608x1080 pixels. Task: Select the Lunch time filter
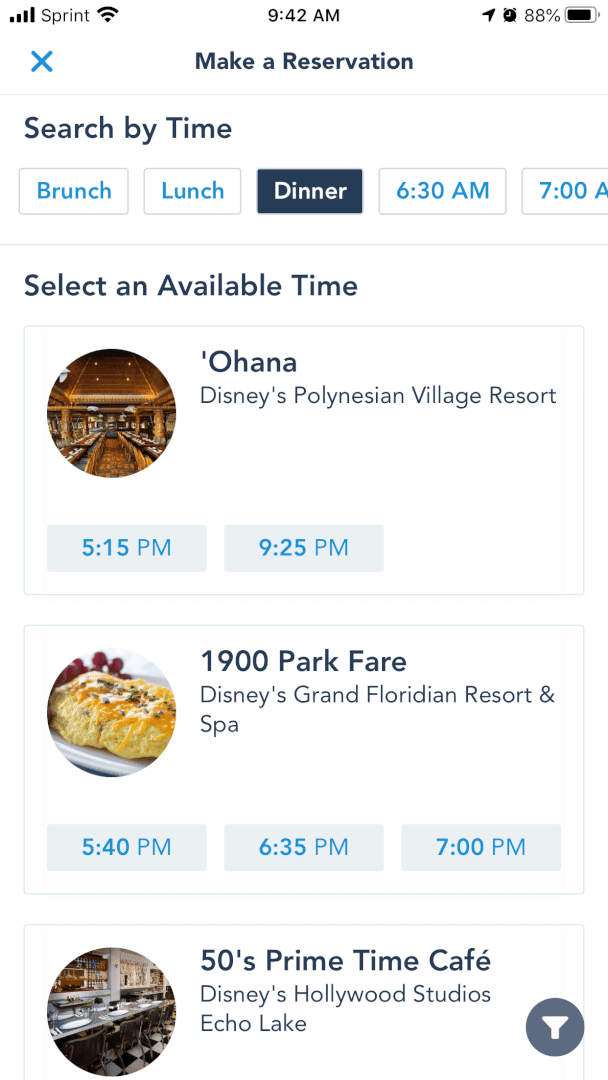coord(193,191)
